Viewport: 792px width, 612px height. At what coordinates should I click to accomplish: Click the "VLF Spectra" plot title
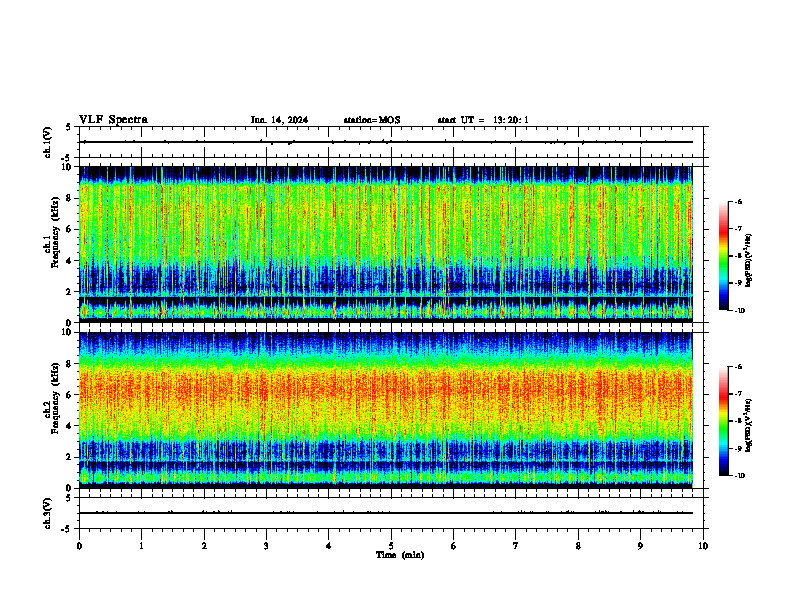[x=113, y=120]
